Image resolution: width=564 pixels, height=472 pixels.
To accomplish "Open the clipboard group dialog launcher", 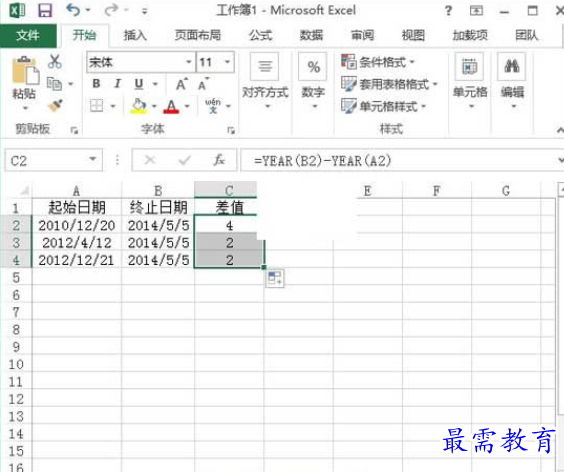I will (74, 130).
